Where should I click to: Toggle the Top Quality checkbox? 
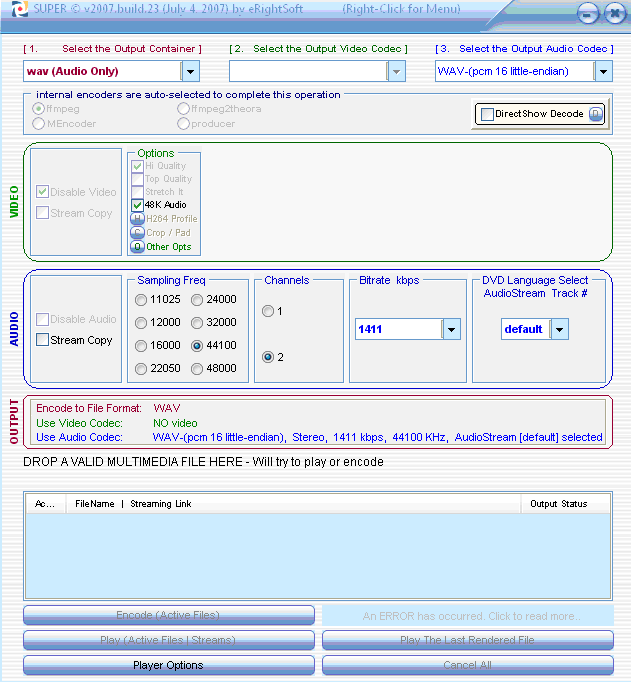pos(137,179)
